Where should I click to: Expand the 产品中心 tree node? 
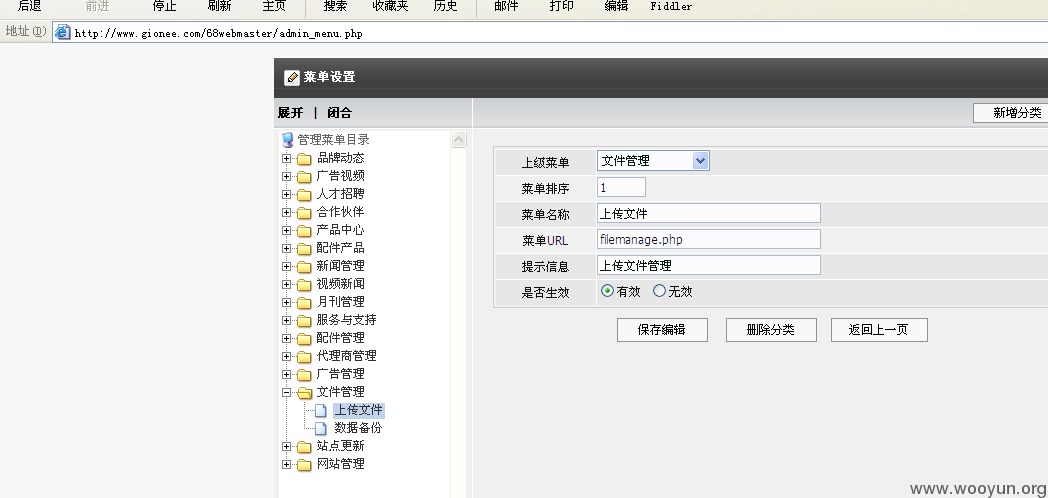[x=287, y=231]
